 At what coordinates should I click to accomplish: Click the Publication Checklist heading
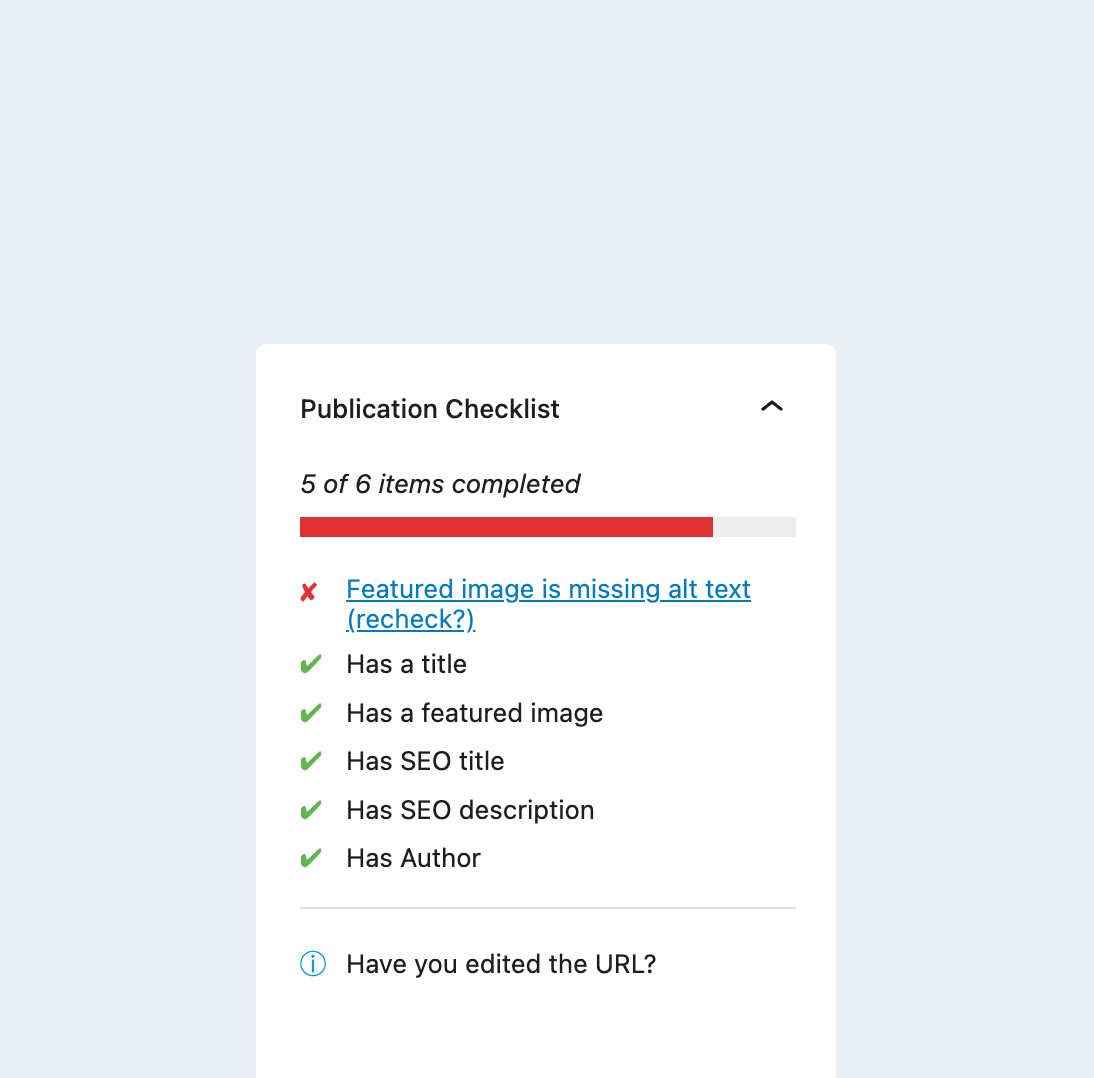pos(430,409)
